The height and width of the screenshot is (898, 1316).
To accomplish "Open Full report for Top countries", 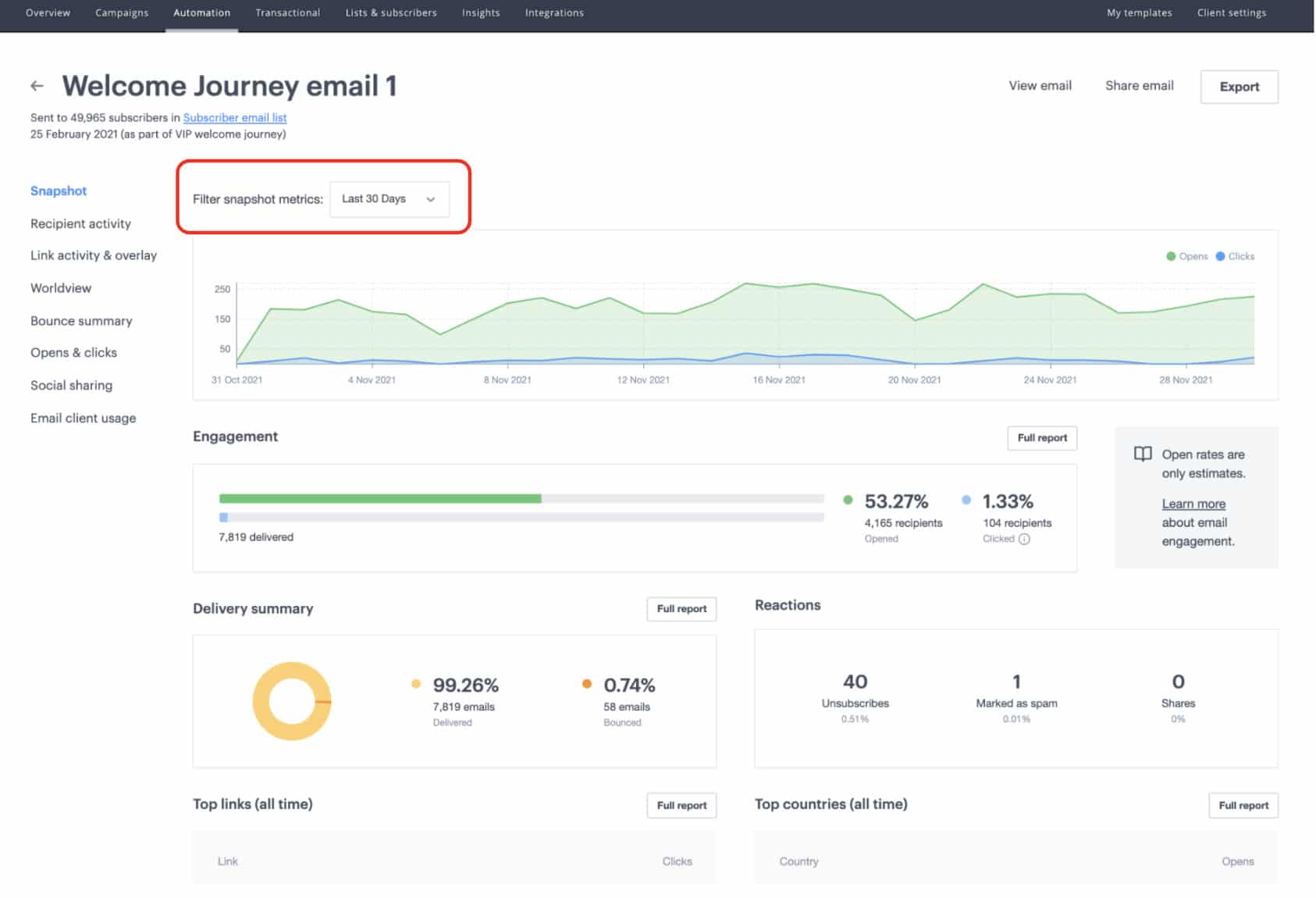I will 1243,806.
